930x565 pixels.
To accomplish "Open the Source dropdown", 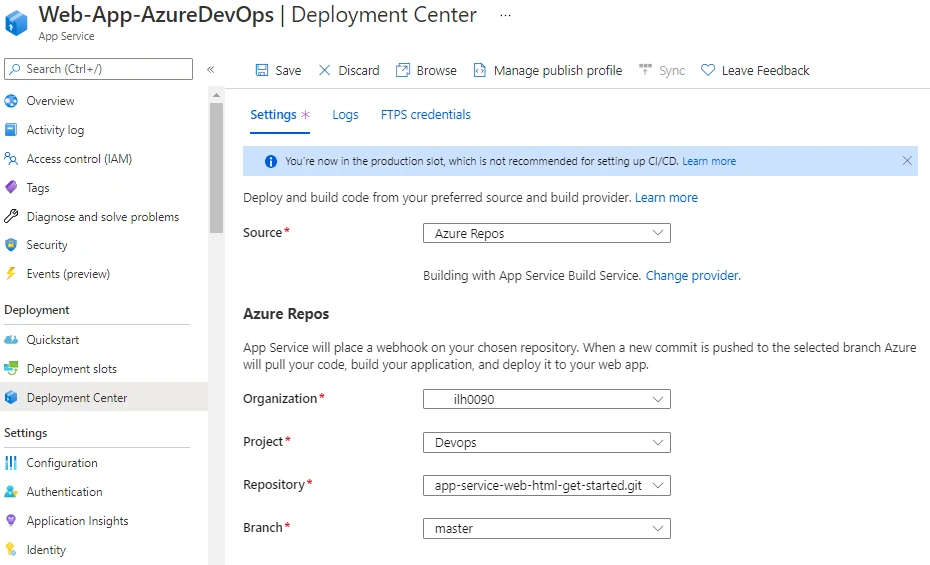I will (x=547, y=233).
